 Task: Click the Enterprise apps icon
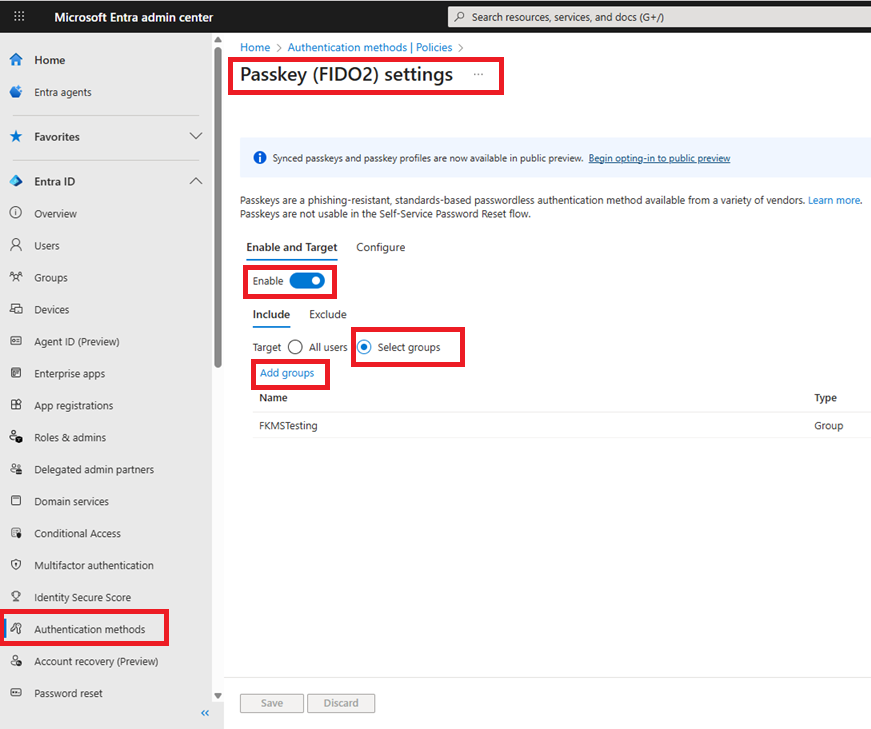coord(16,373)
